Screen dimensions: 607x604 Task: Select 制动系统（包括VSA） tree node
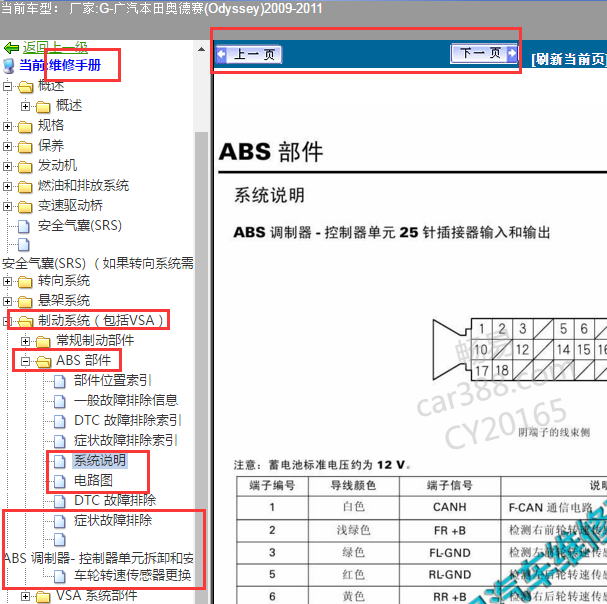pos(102,320)
